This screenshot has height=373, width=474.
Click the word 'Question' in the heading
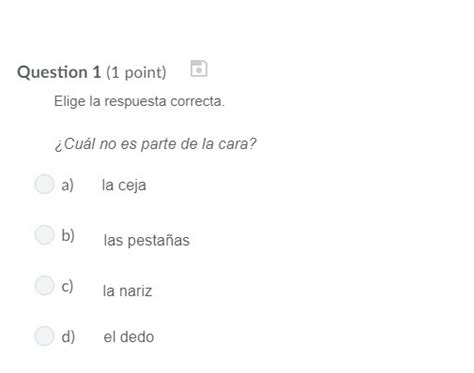pyautogui.click(x=53, y=72)
